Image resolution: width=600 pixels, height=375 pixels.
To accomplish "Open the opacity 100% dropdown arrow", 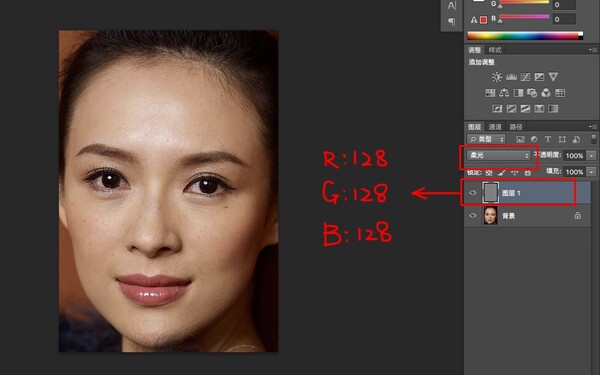I will pyautogui.click(x=592, y=155).
